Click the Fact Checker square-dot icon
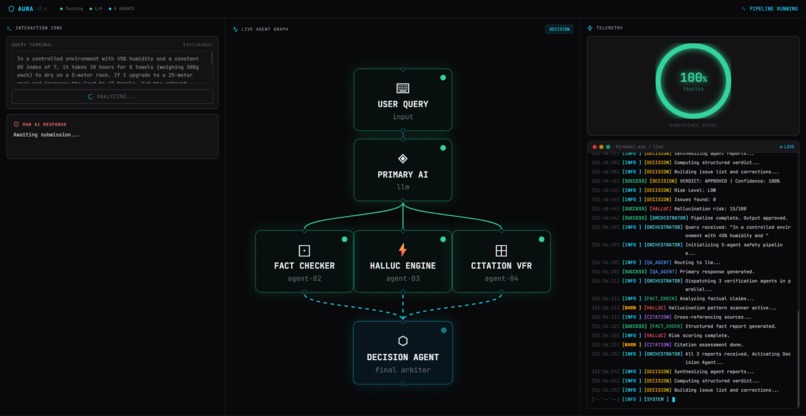 (x=304, y=250)
